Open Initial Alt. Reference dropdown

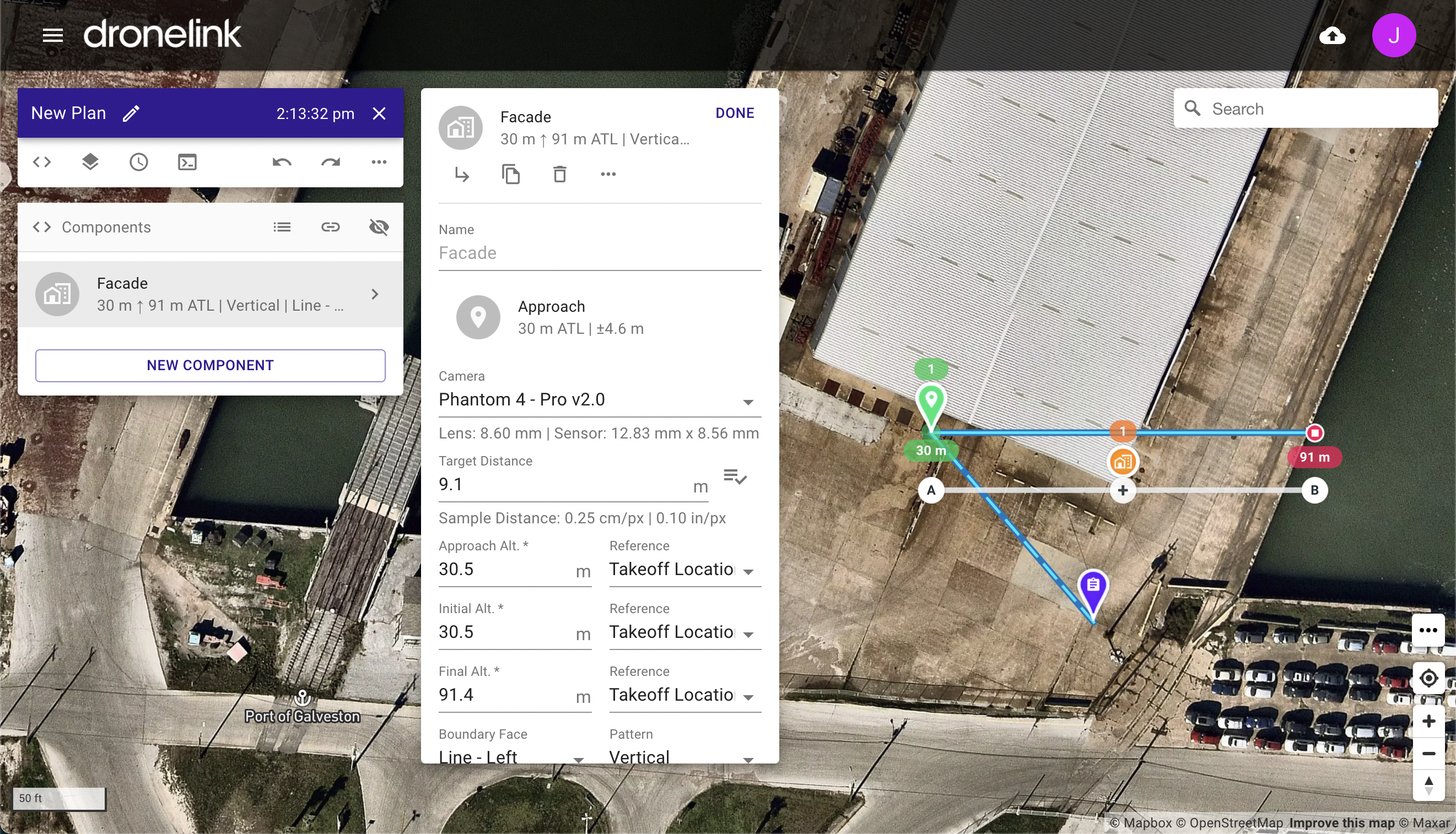[684, 632]
